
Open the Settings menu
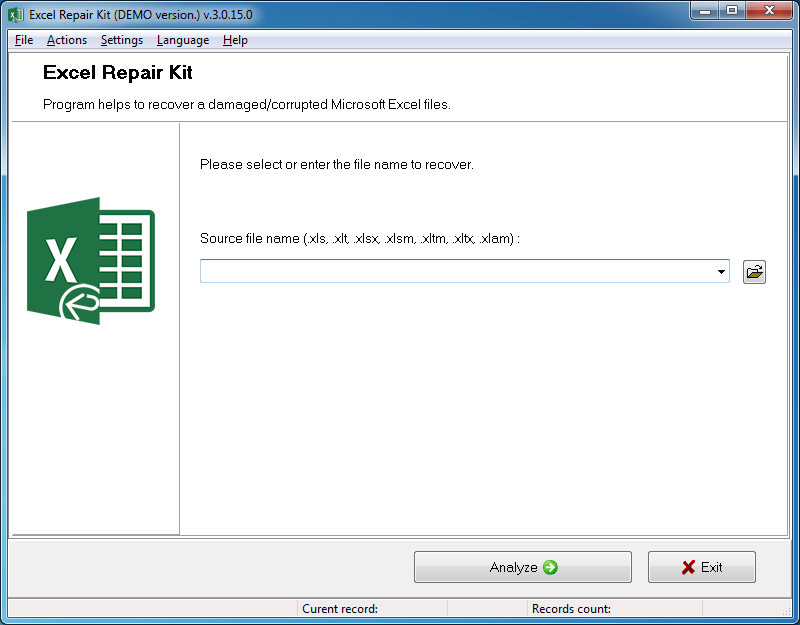tap(121, 40)
